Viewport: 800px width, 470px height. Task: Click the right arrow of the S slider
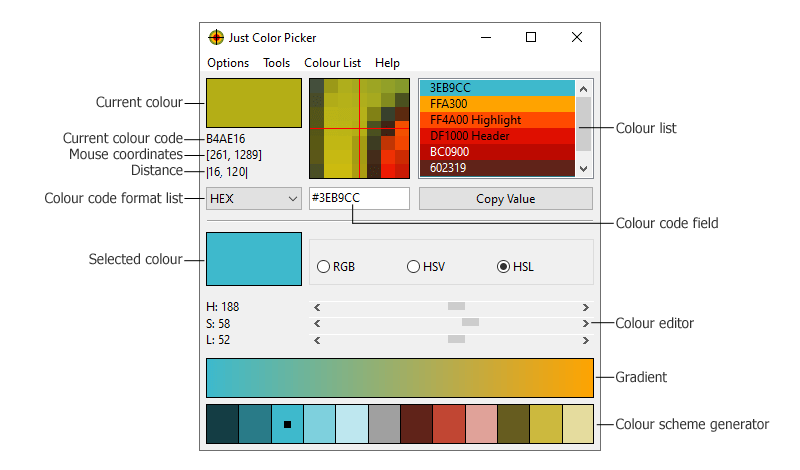tap(585, 324)
